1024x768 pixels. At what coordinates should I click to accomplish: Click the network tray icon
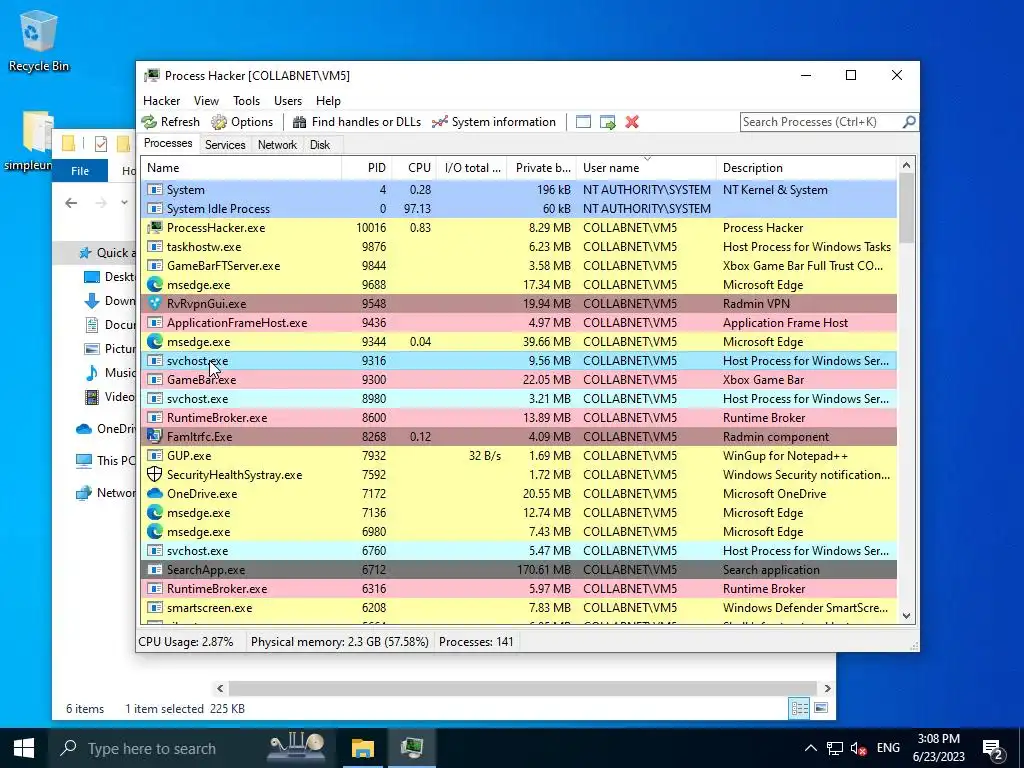(835, 748)
